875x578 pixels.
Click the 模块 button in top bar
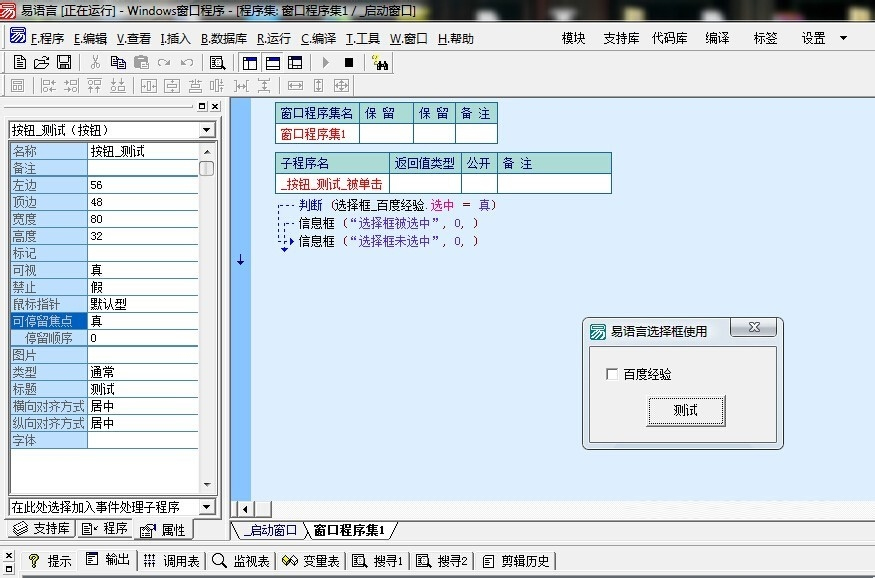573,38
